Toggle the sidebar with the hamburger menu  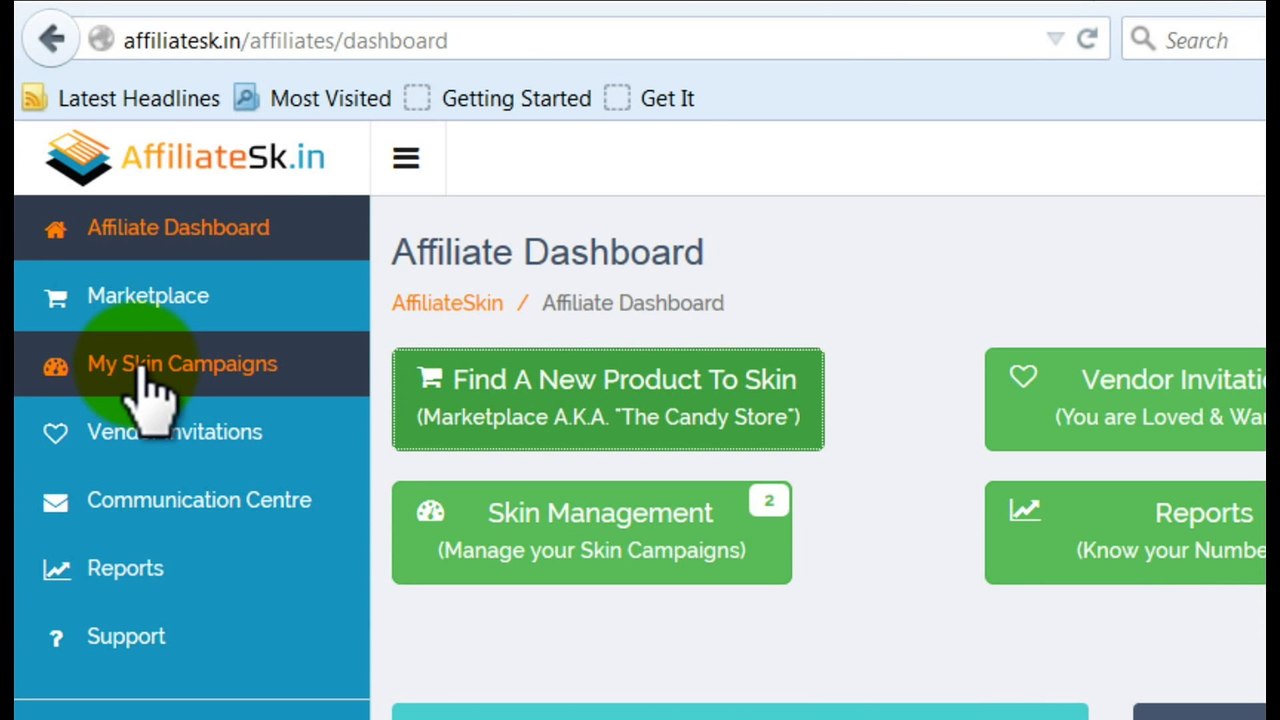pyautogui.click(x=406, y=158)
